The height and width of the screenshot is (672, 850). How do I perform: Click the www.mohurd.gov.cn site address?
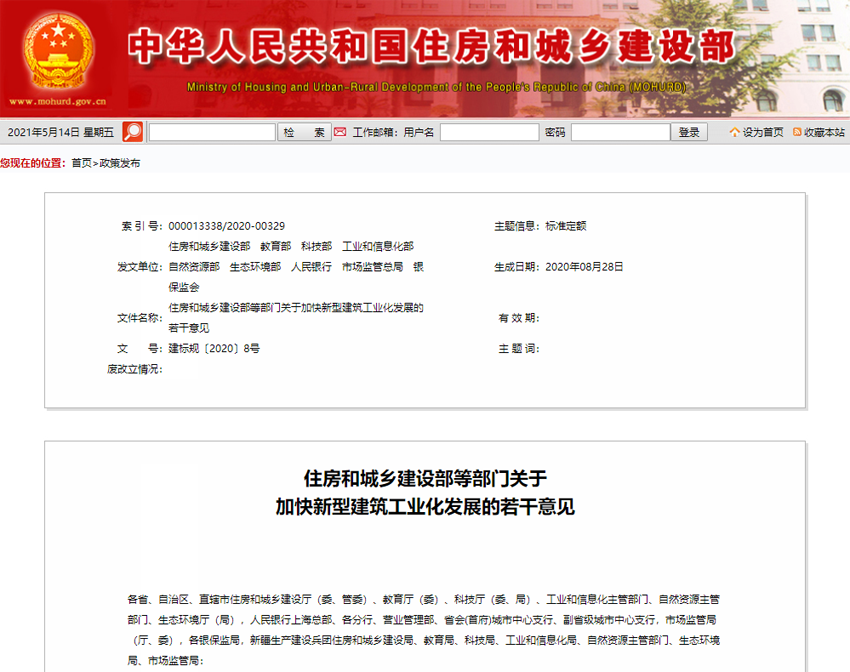tap(57, 101)
